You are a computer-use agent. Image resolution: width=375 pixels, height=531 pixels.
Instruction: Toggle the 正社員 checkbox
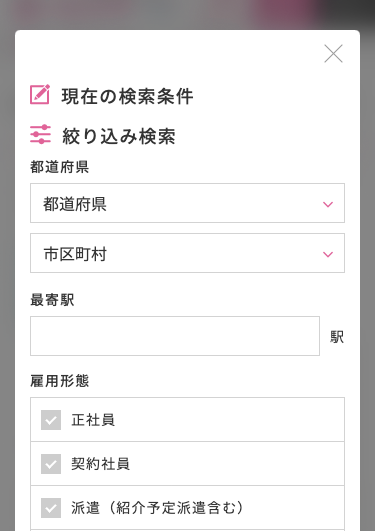51,420
